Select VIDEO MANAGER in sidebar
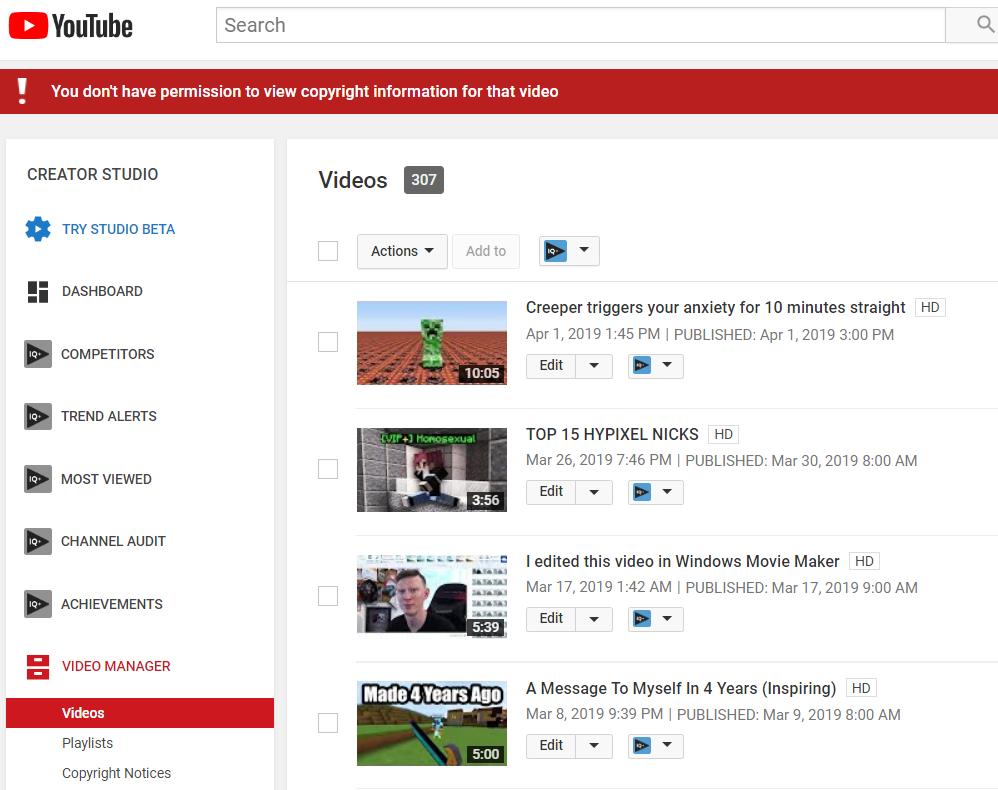The height and width of the screenshot is (790, 998). [x=116, y=667]
